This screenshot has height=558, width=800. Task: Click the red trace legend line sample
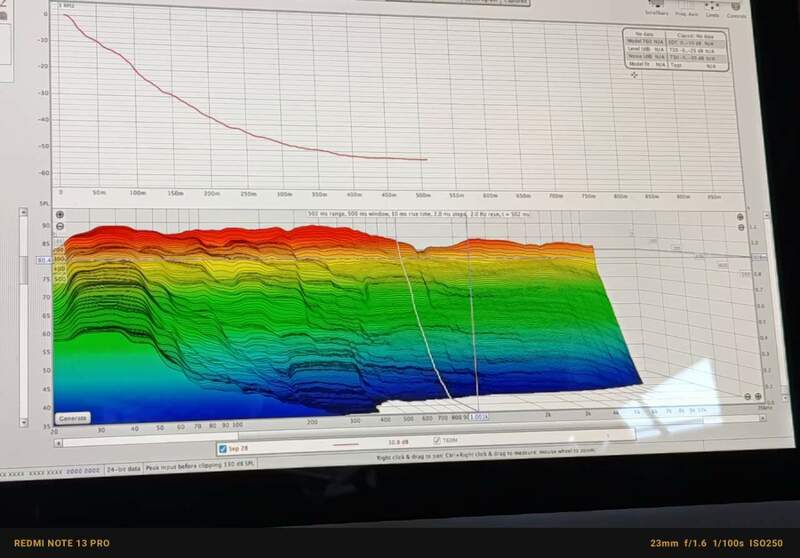(x=345, y=444)
